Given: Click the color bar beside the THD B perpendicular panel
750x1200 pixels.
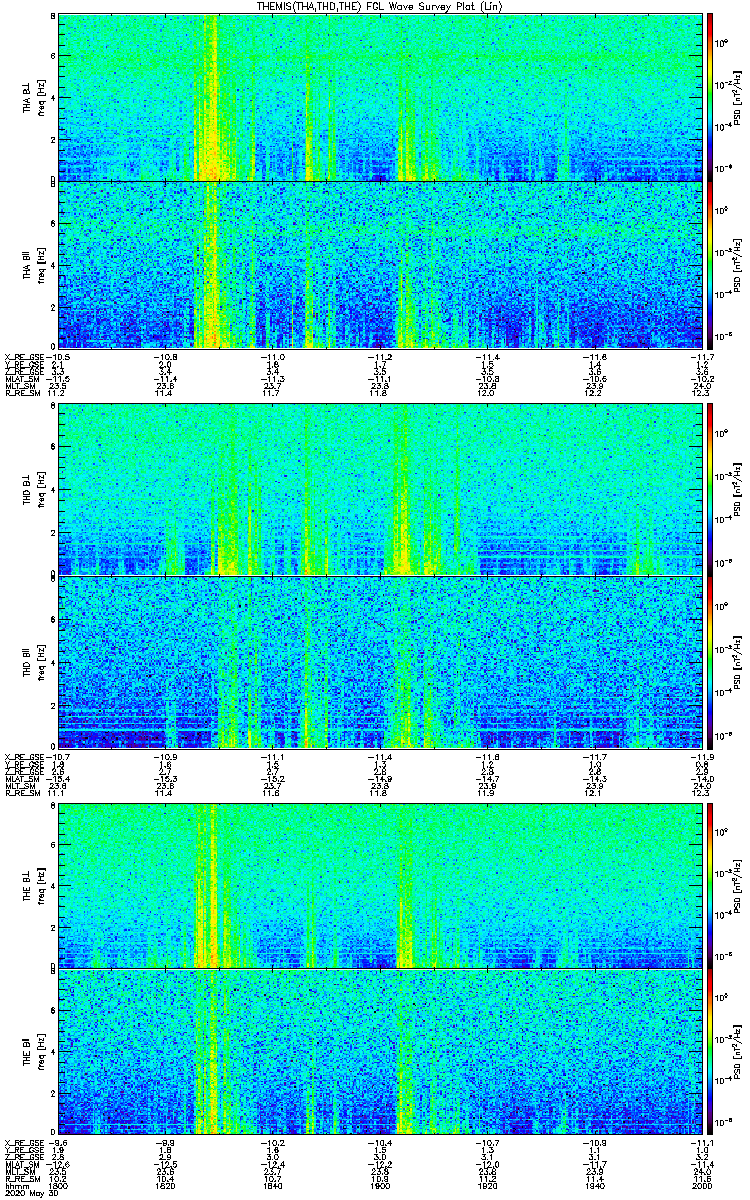Looking at the screenshot, I should [710, 489].
